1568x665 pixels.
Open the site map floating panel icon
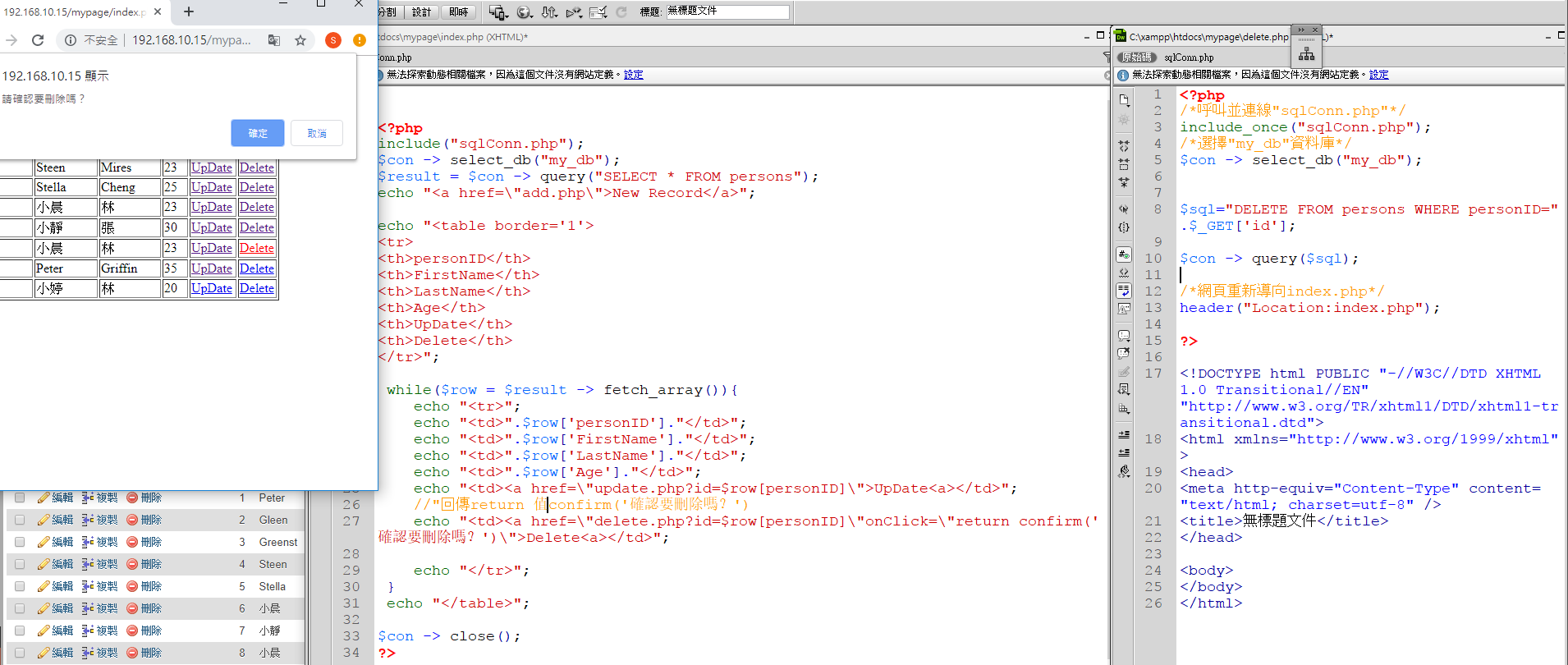coord(1306,54)
